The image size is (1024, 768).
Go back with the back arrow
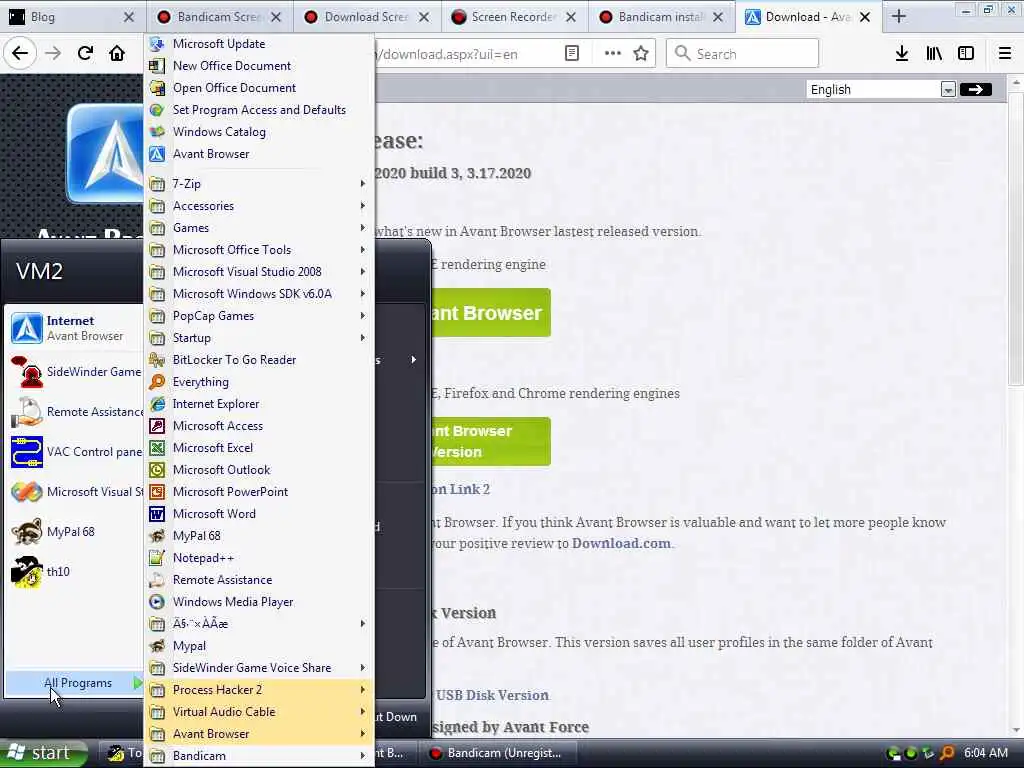(x=20, y=54)
